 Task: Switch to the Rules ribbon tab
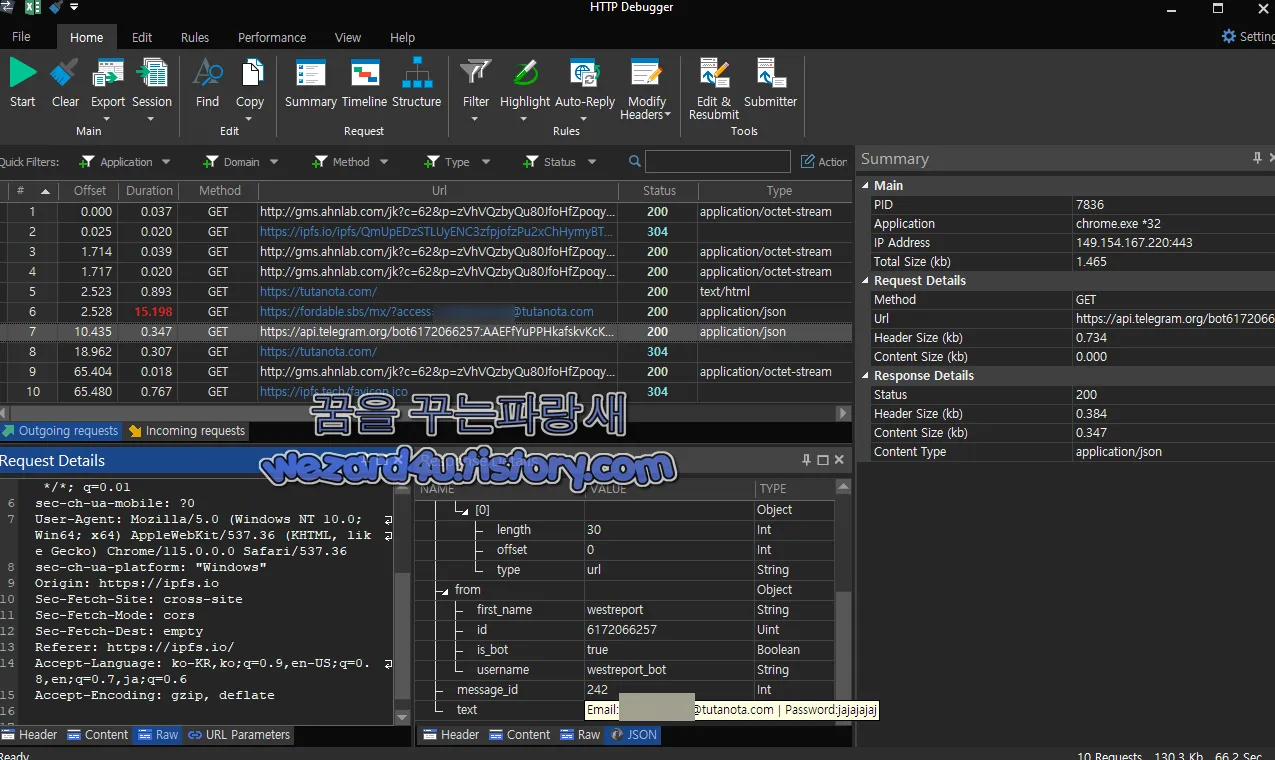coord(195,37)
